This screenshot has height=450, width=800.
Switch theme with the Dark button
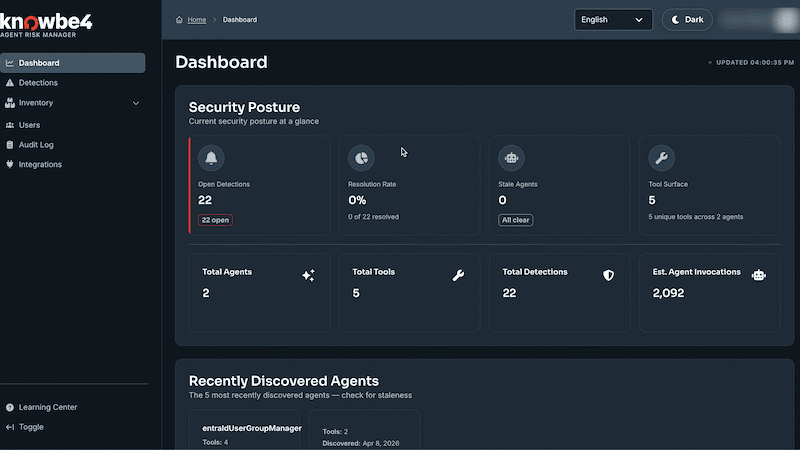pyautogui.click(x=687, y=20)
